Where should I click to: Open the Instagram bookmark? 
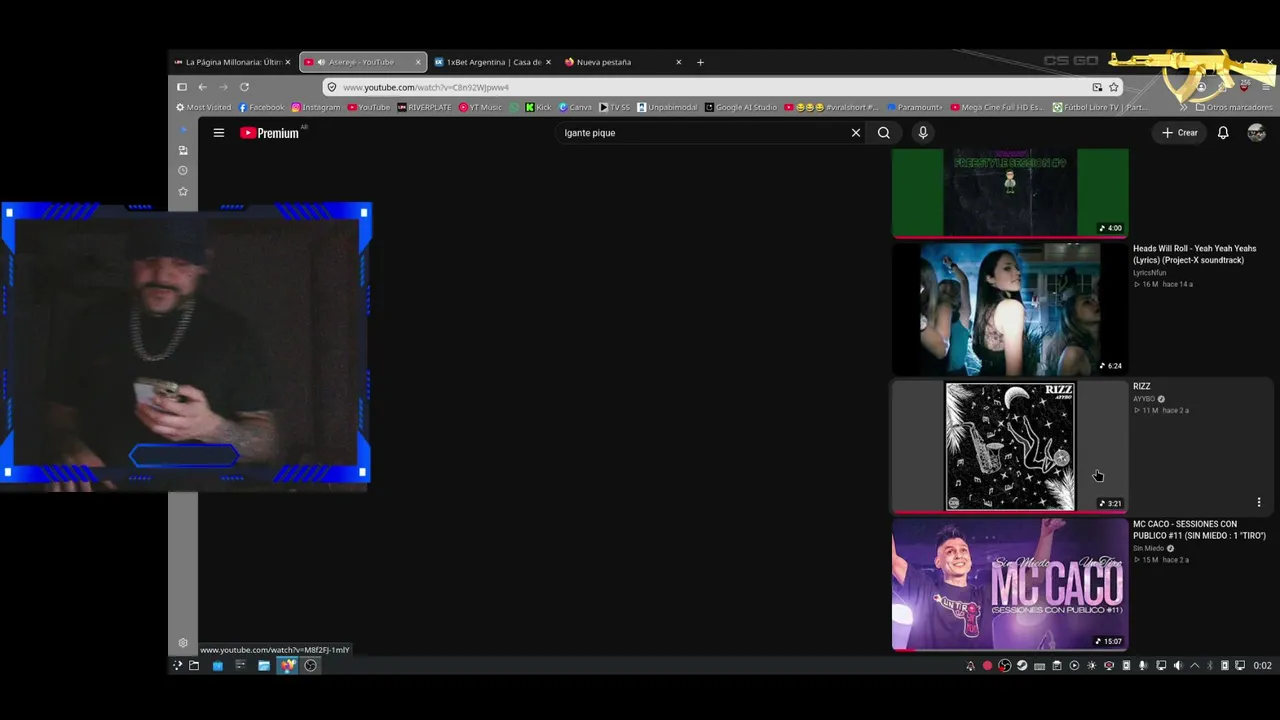(316, 107)
